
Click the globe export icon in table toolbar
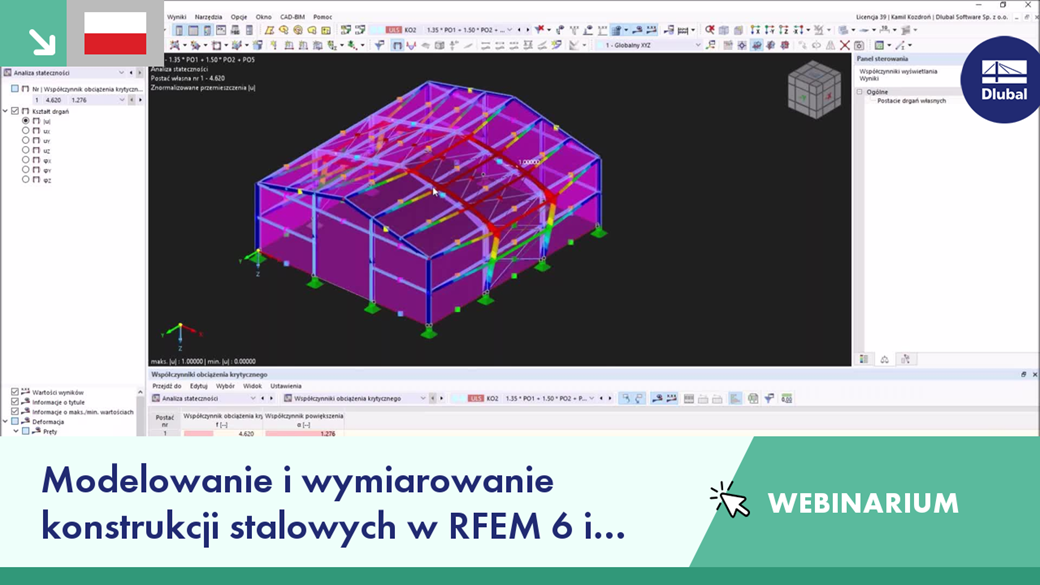click(753, 399)
